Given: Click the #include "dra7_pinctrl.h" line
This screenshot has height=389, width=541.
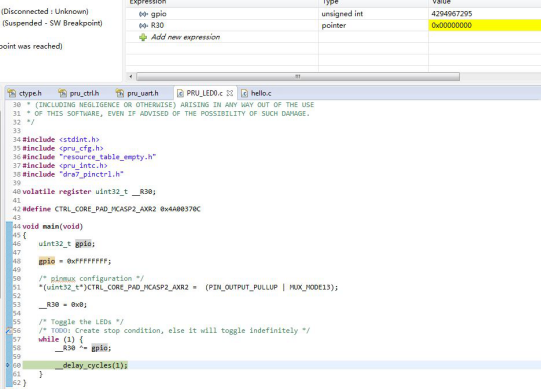Looking at the screenshot, I should click(73, 174).
